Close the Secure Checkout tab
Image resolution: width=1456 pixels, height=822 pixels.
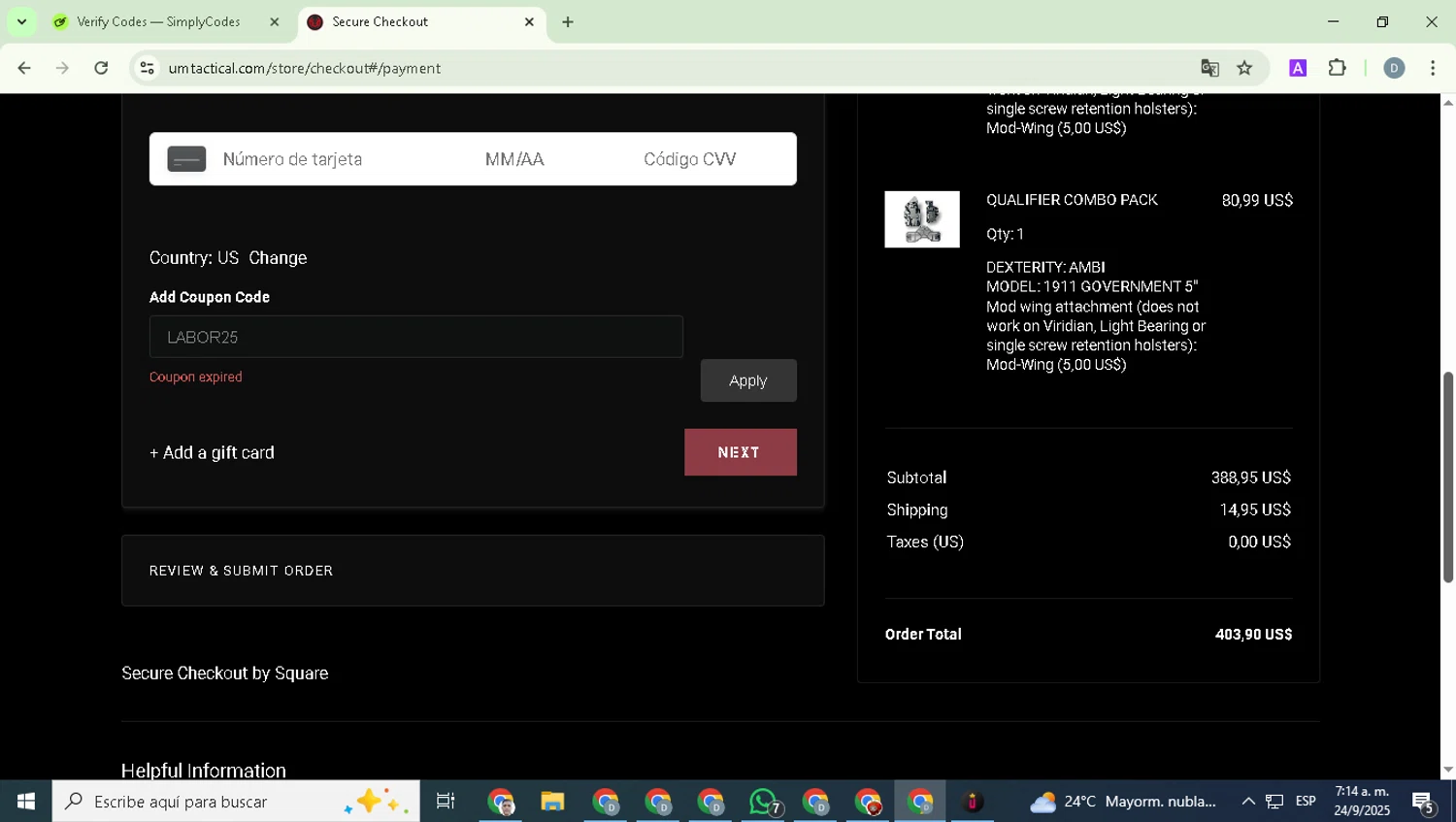[x=529, y=21]
